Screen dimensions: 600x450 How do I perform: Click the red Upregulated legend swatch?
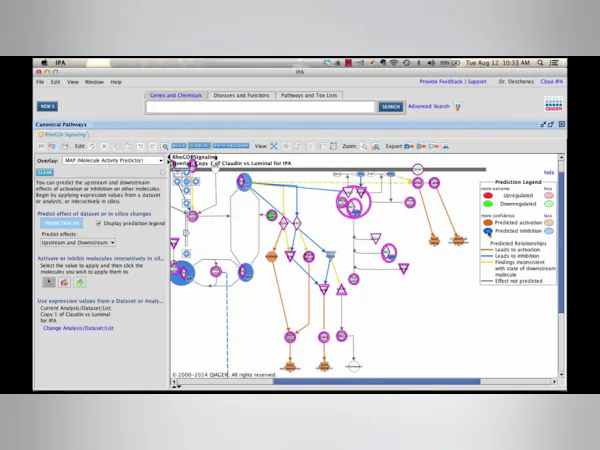[488, 196]
